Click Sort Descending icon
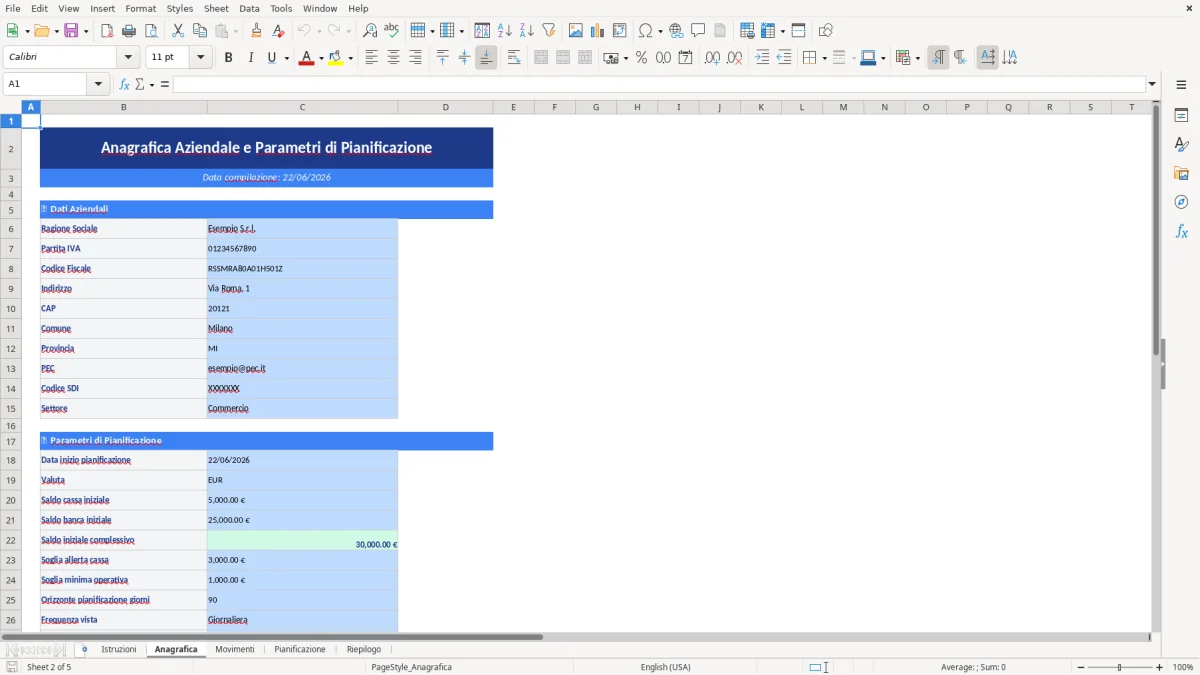 [x=527, y=31]
